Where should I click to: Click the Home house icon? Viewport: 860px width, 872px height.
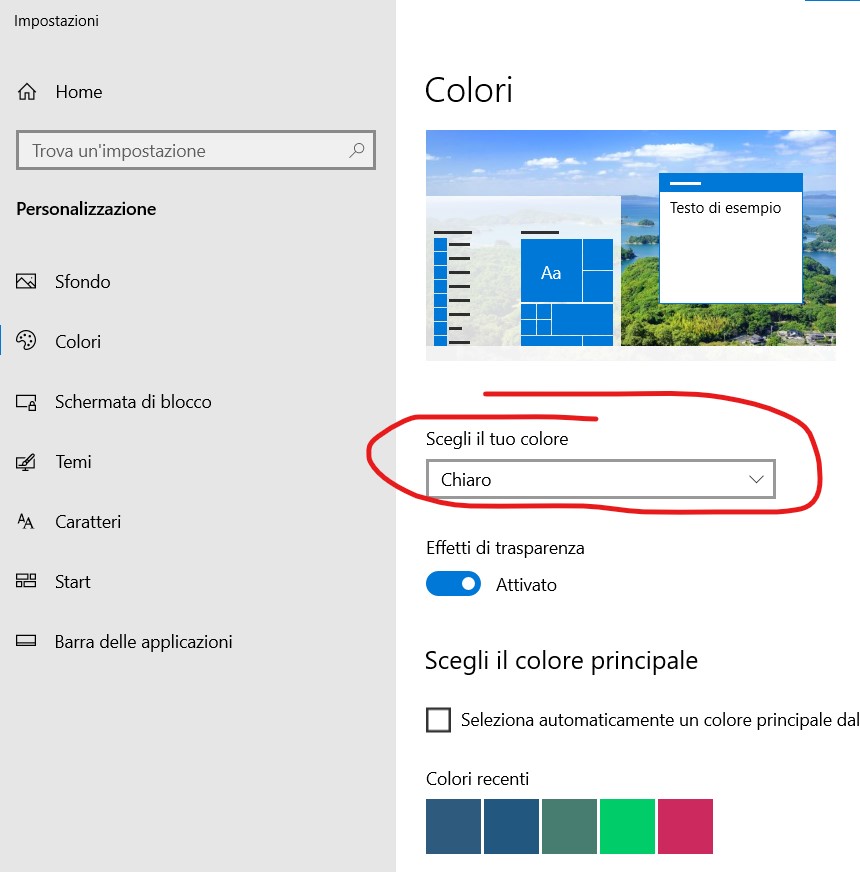tap(27, 91)
